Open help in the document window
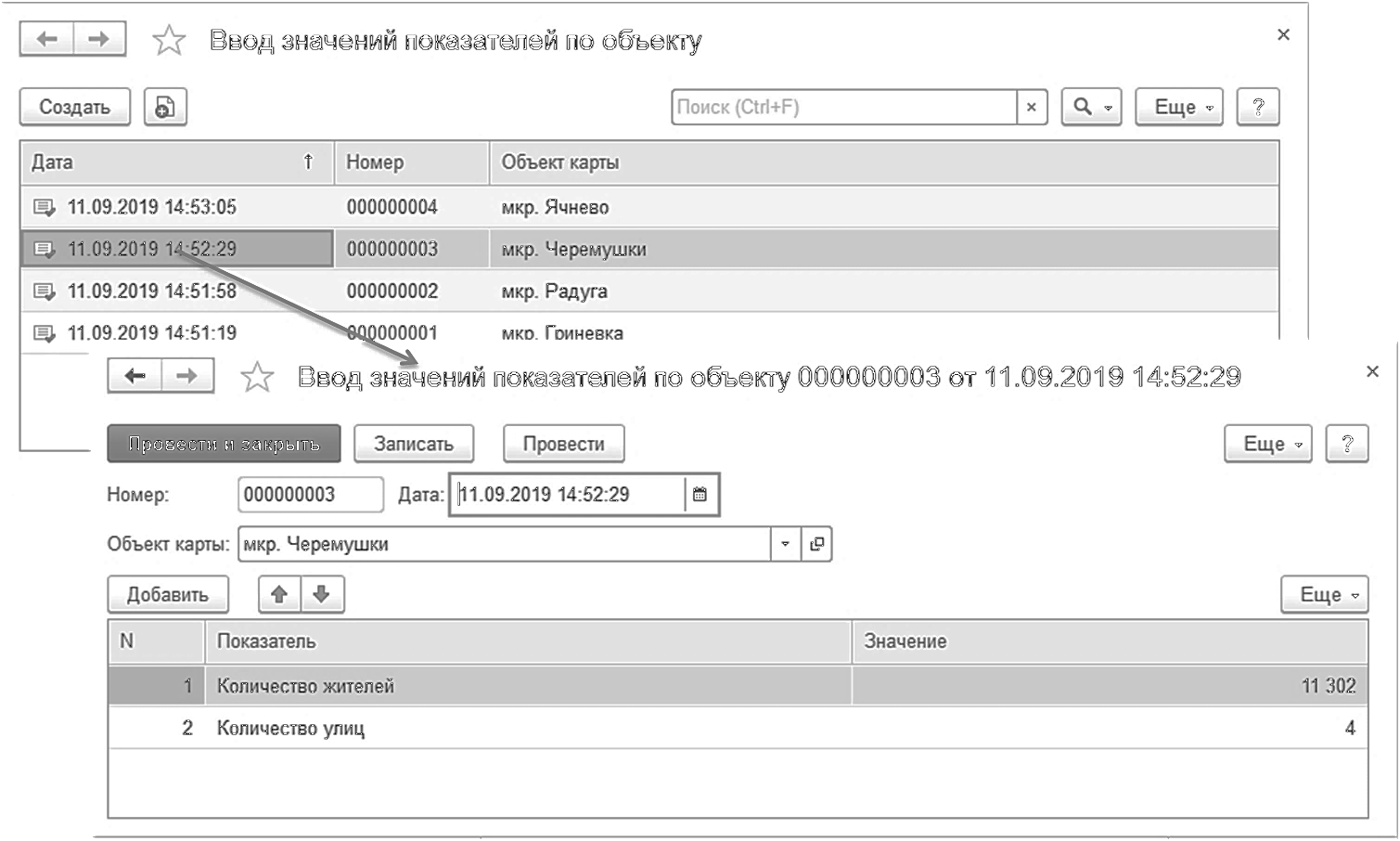 tap(1347, 444)
